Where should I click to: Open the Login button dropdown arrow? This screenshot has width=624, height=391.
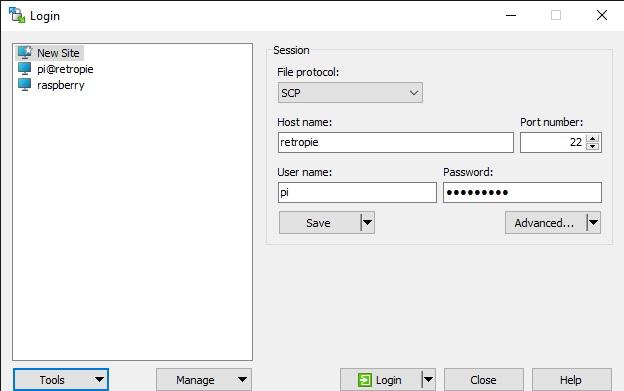coord(429,380)
